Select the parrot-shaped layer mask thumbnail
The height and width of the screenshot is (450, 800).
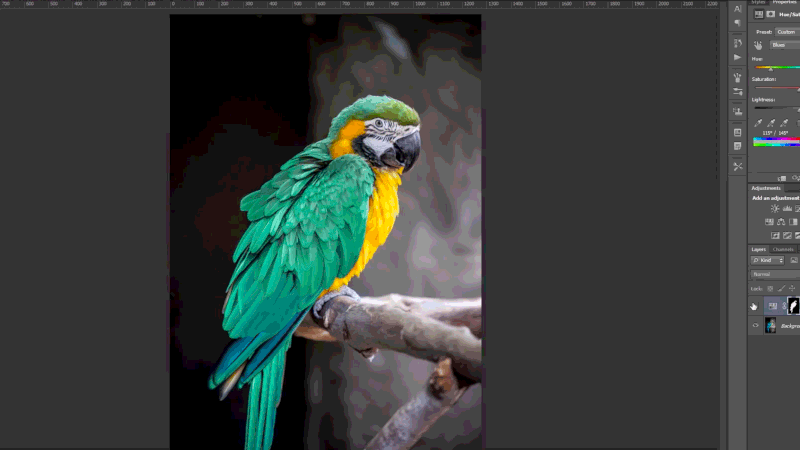coord(793,306)
